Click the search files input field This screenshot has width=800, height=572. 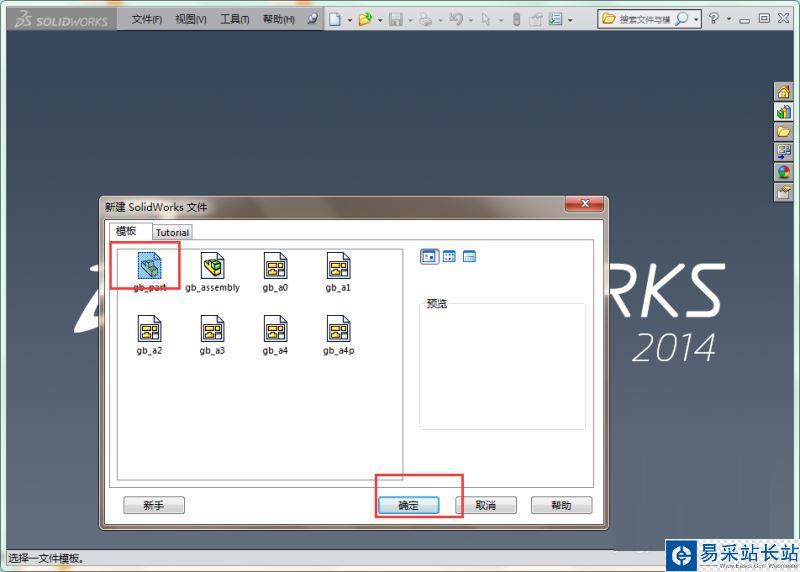click(x=644, y=19)
